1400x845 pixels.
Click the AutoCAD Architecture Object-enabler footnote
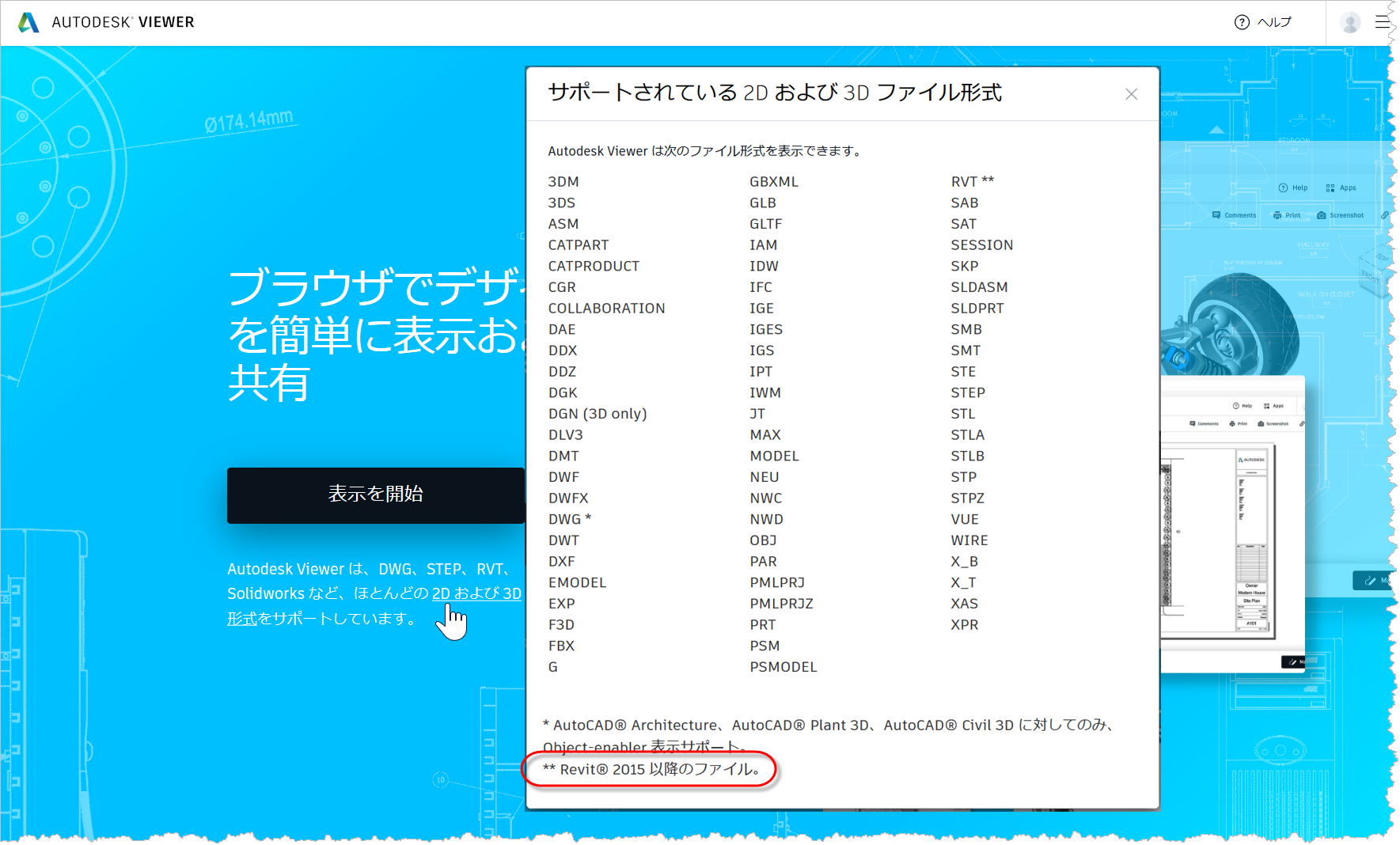point(828,736)
